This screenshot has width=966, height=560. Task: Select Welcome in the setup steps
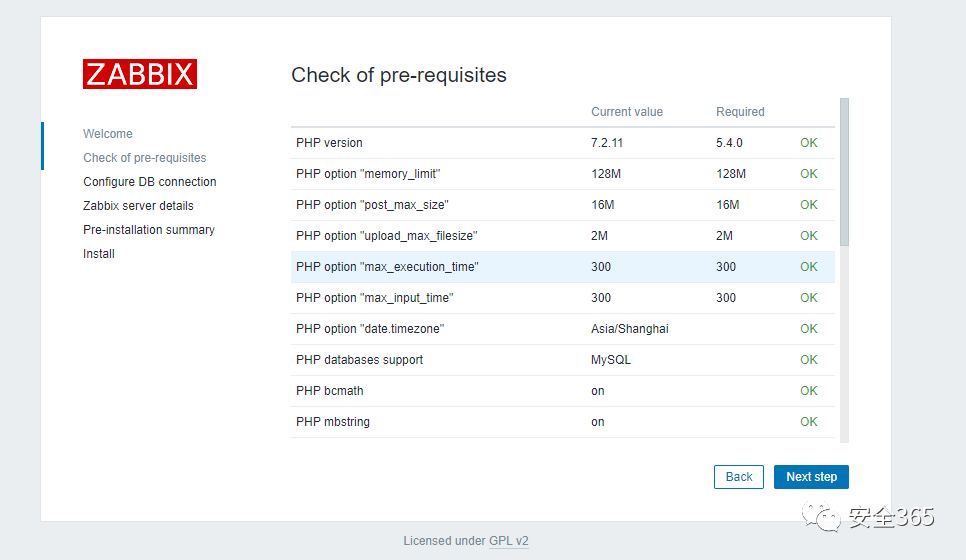tap(108, 134)
